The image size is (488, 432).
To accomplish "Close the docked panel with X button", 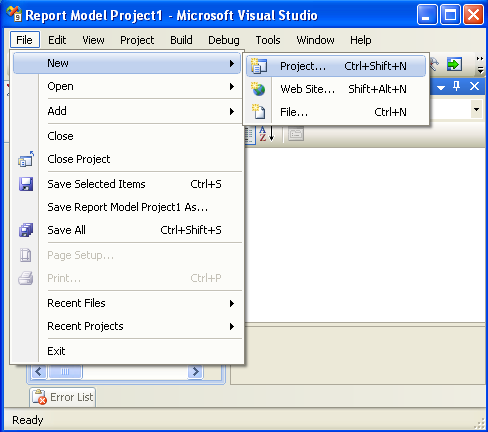I will point(474,86).
